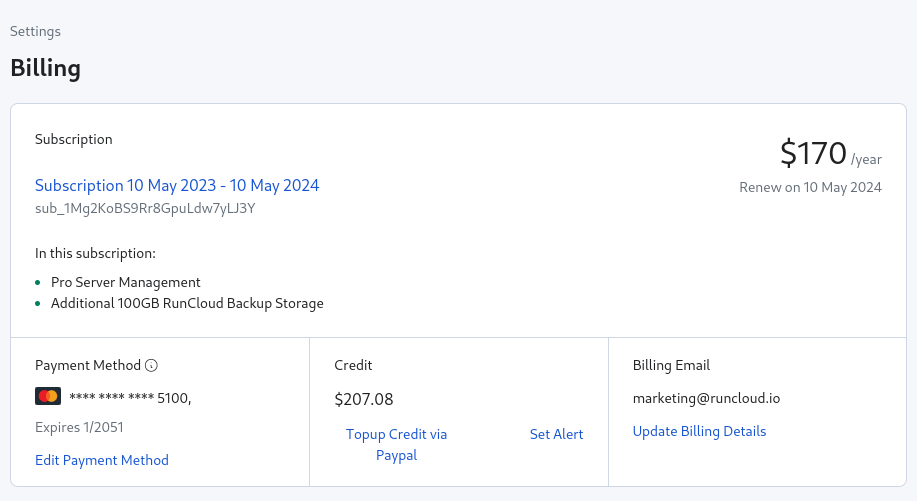This screenshot has width=917, height=501.
Task: Click the masked card number ending 5100
Action: point(130,398)
